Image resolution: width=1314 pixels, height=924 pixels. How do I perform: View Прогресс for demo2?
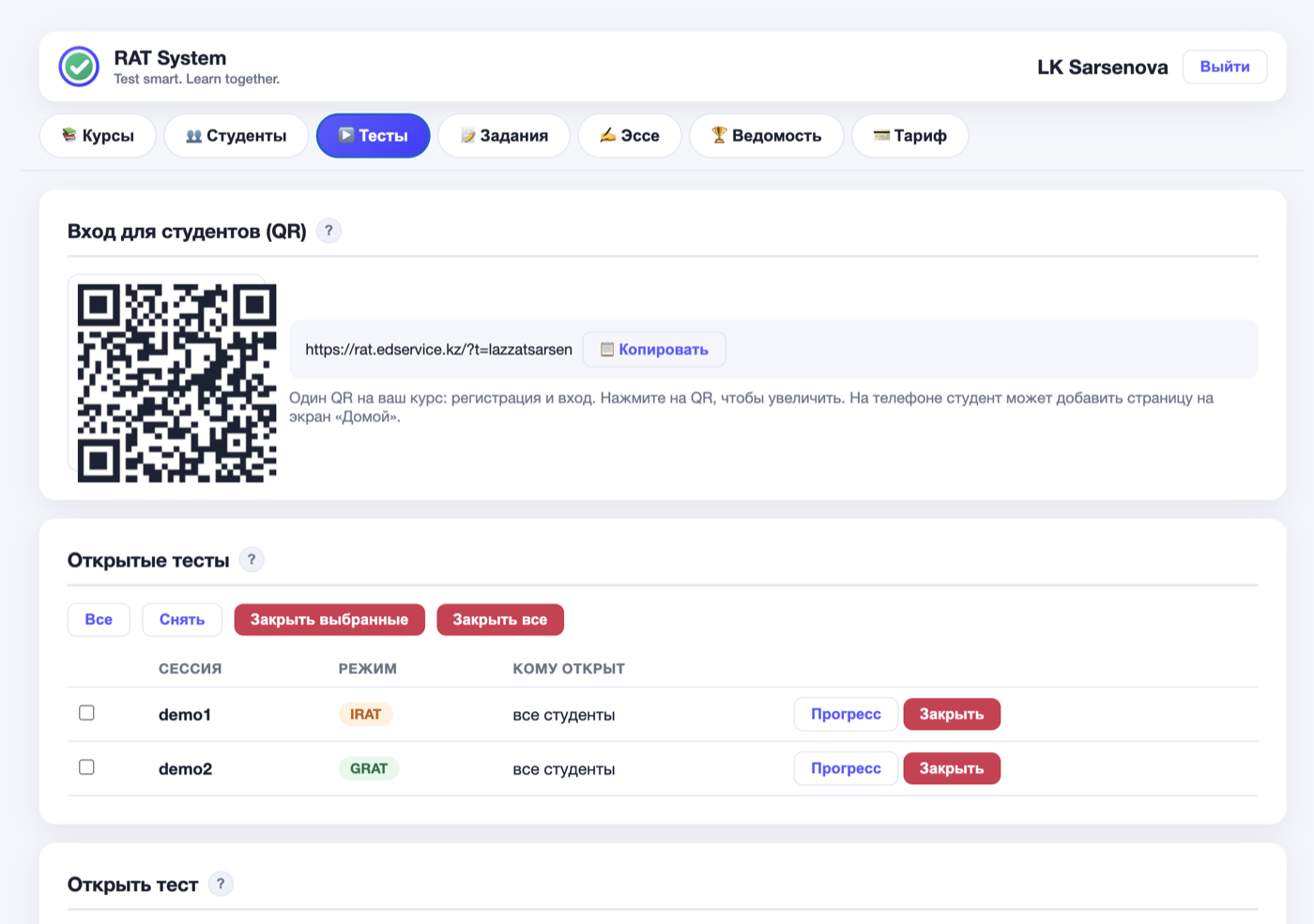point(846,768)
